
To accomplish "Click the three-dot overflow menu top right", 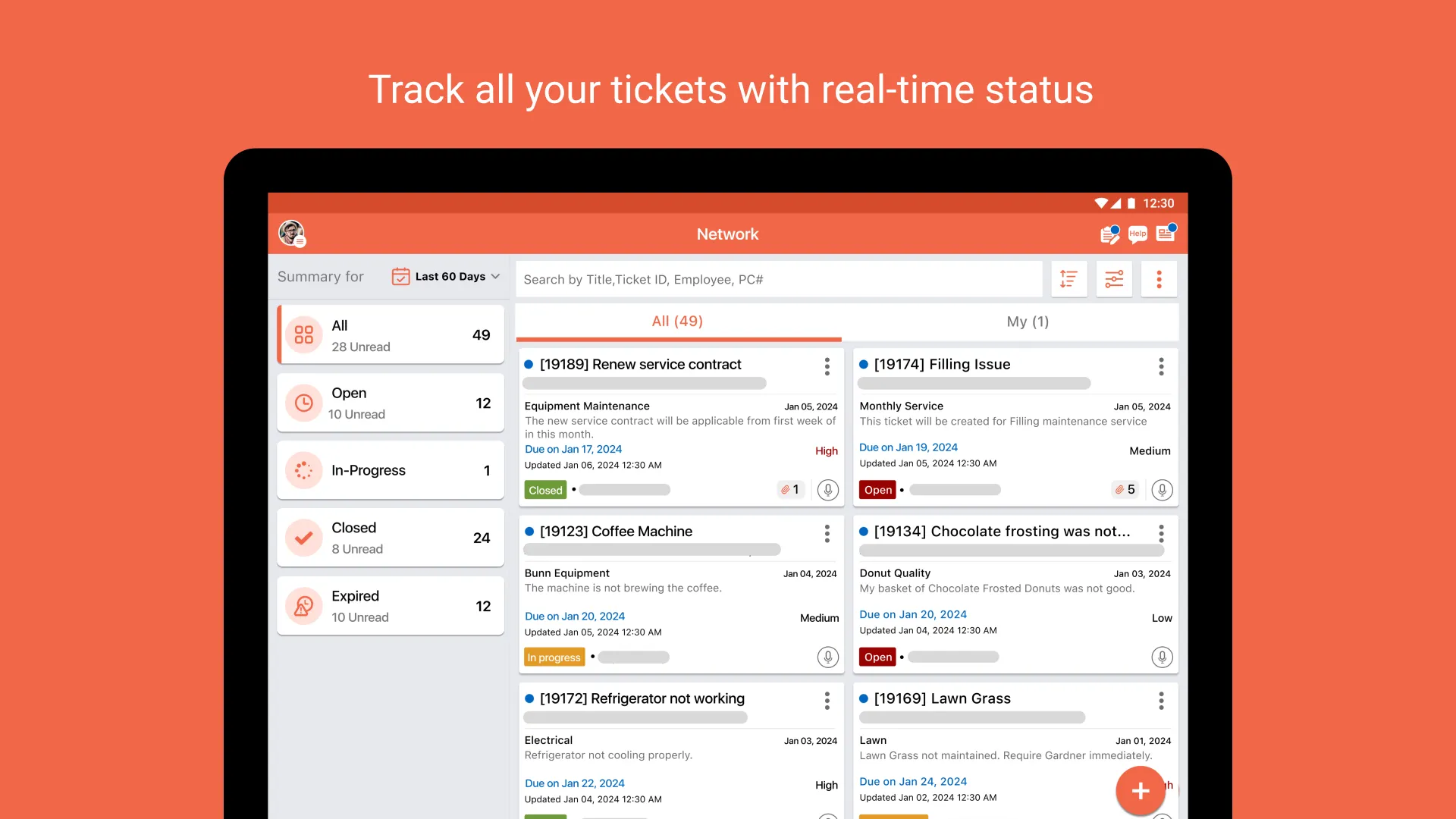I will coord(1159,279).
